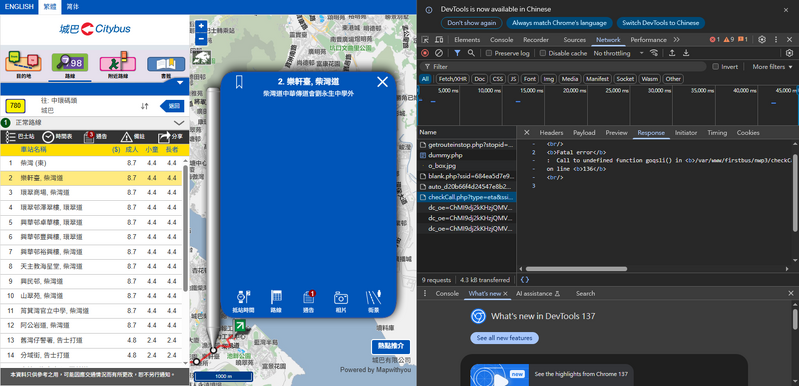This screenshot has height=386, width=799.
Task: Open 相片 photo camera icon in popup
Action: (341, 301)
